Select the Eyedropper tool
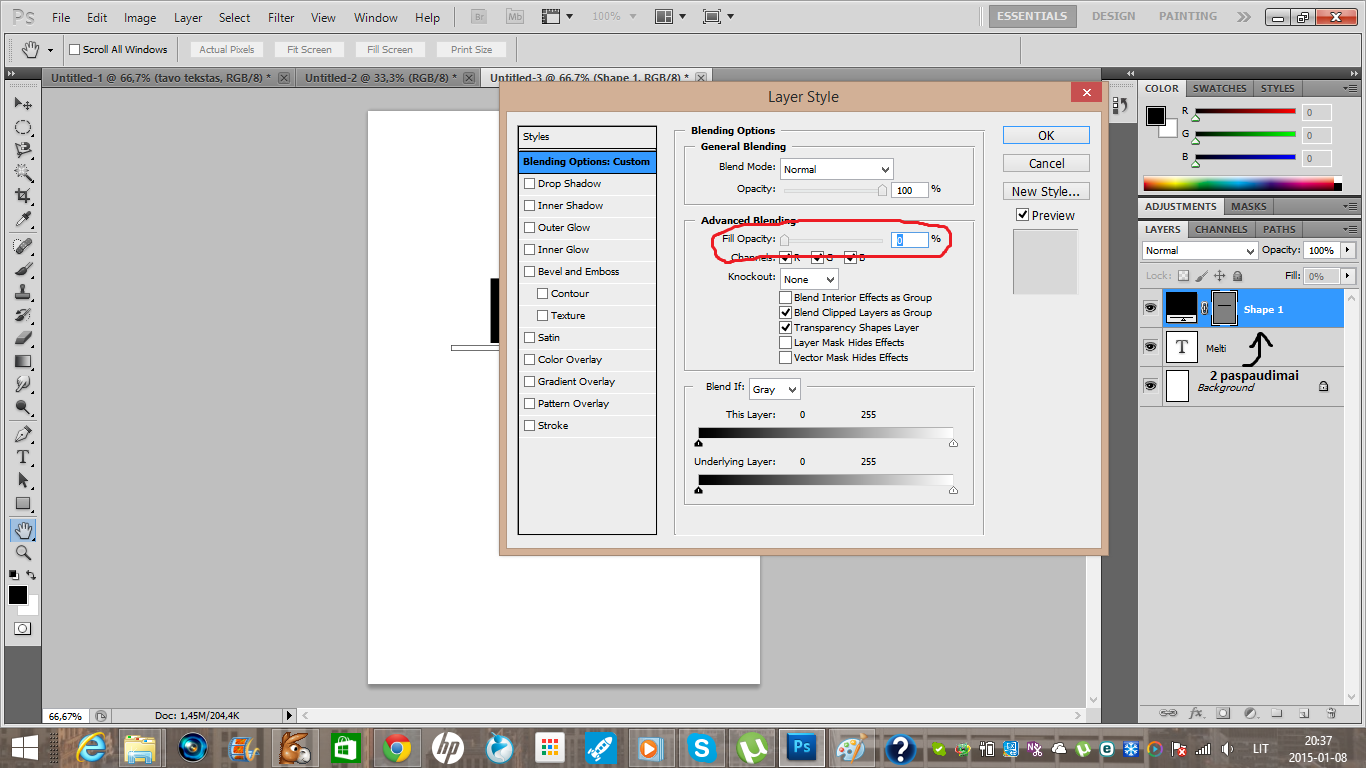This screenshot has width=1366, height=768. [x=22, y=220]
